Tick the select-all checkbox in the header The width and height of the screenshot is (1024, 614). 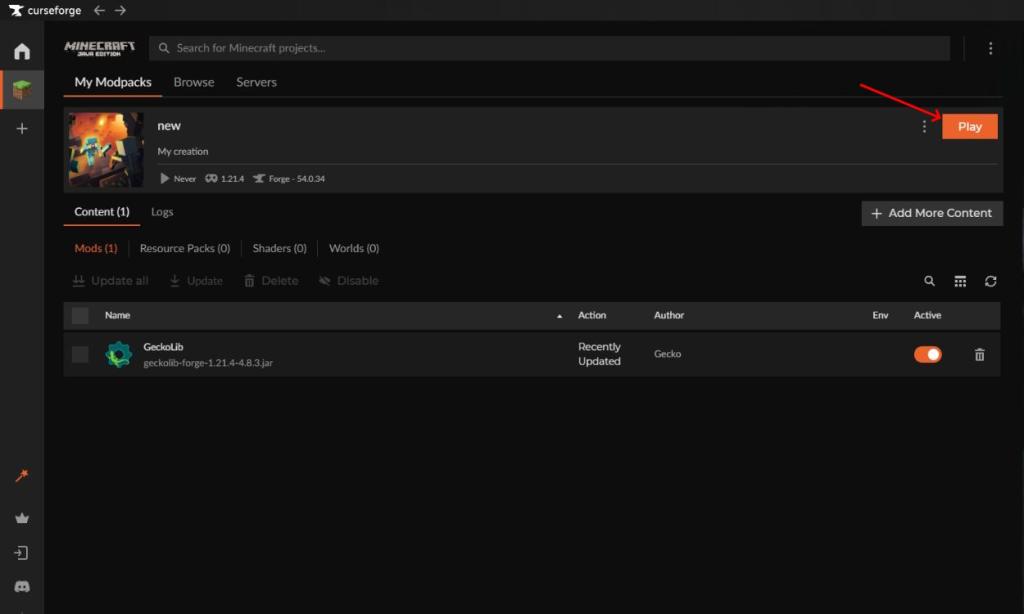point(80,316)
